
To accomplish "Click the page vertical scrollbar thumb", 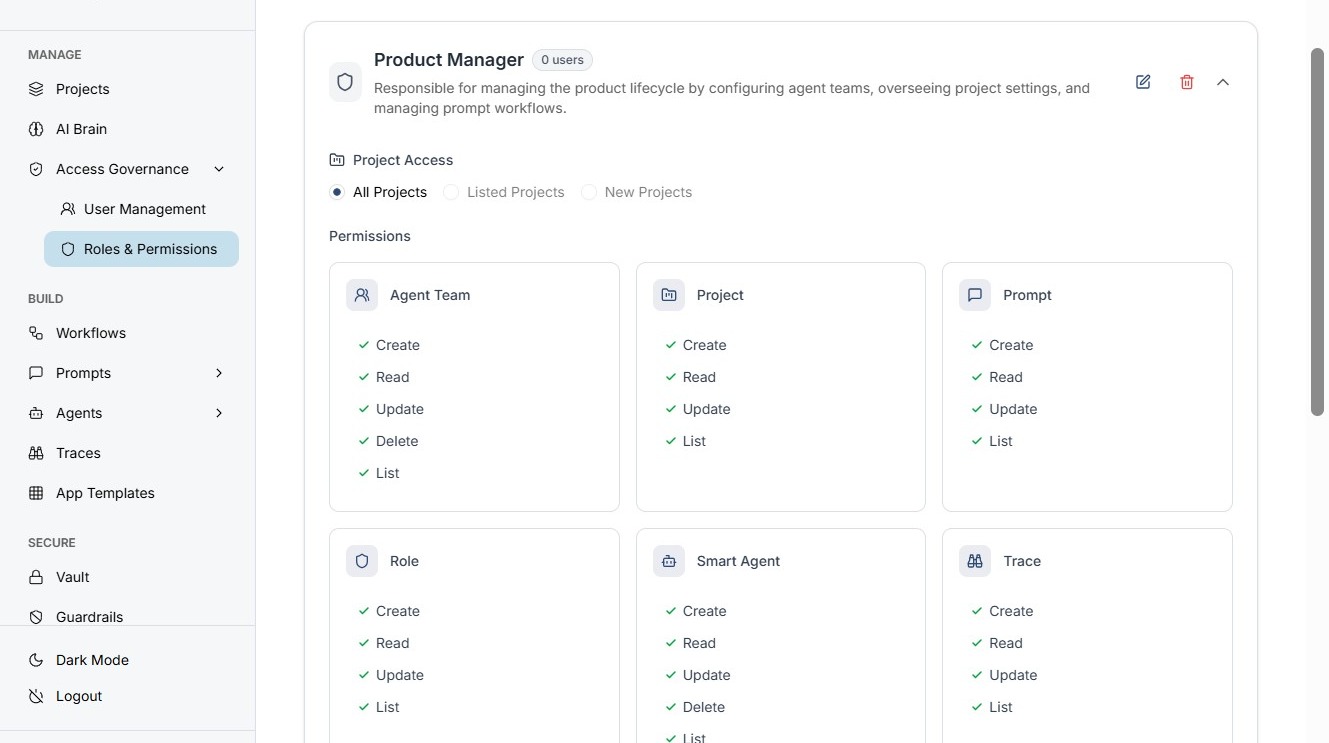I will (1317, 230).
